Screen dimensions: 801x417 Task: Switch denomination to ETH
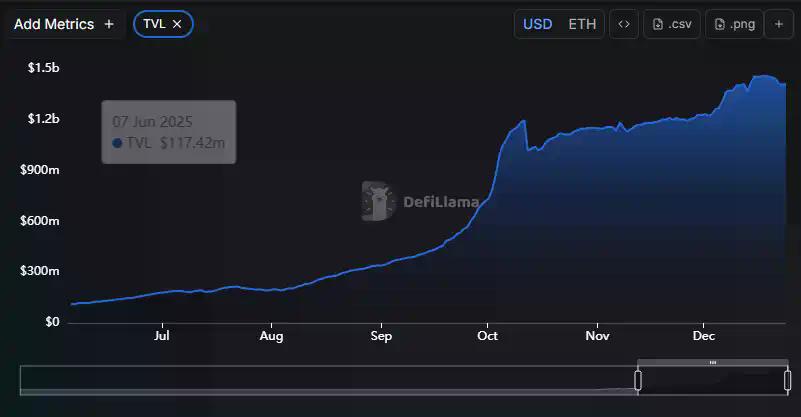582,24
